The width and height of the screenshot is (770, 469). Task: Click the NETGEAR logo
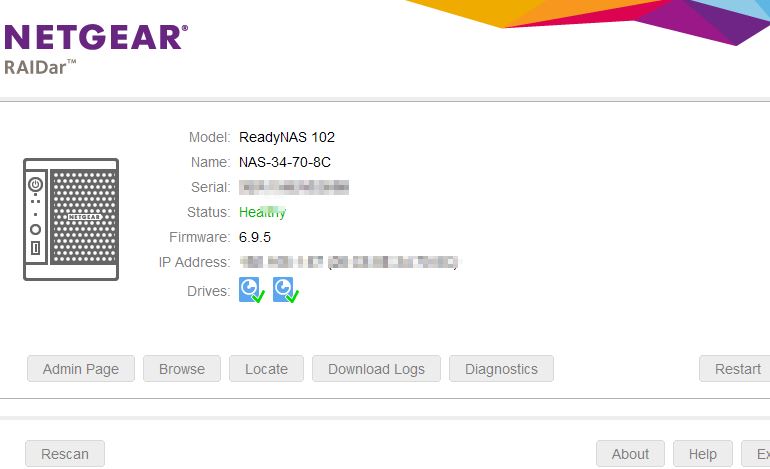96,37
